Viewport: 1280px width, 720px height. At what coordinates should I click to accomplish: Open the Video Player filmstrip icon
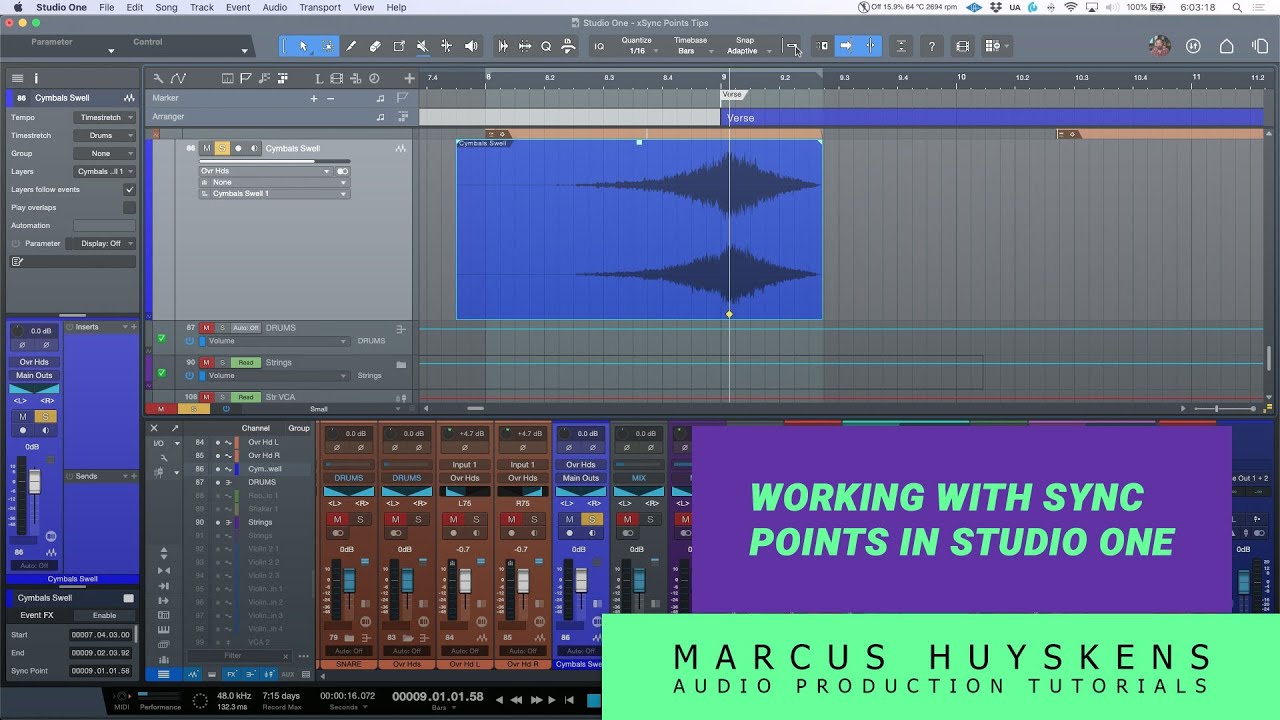pos(962,46)
